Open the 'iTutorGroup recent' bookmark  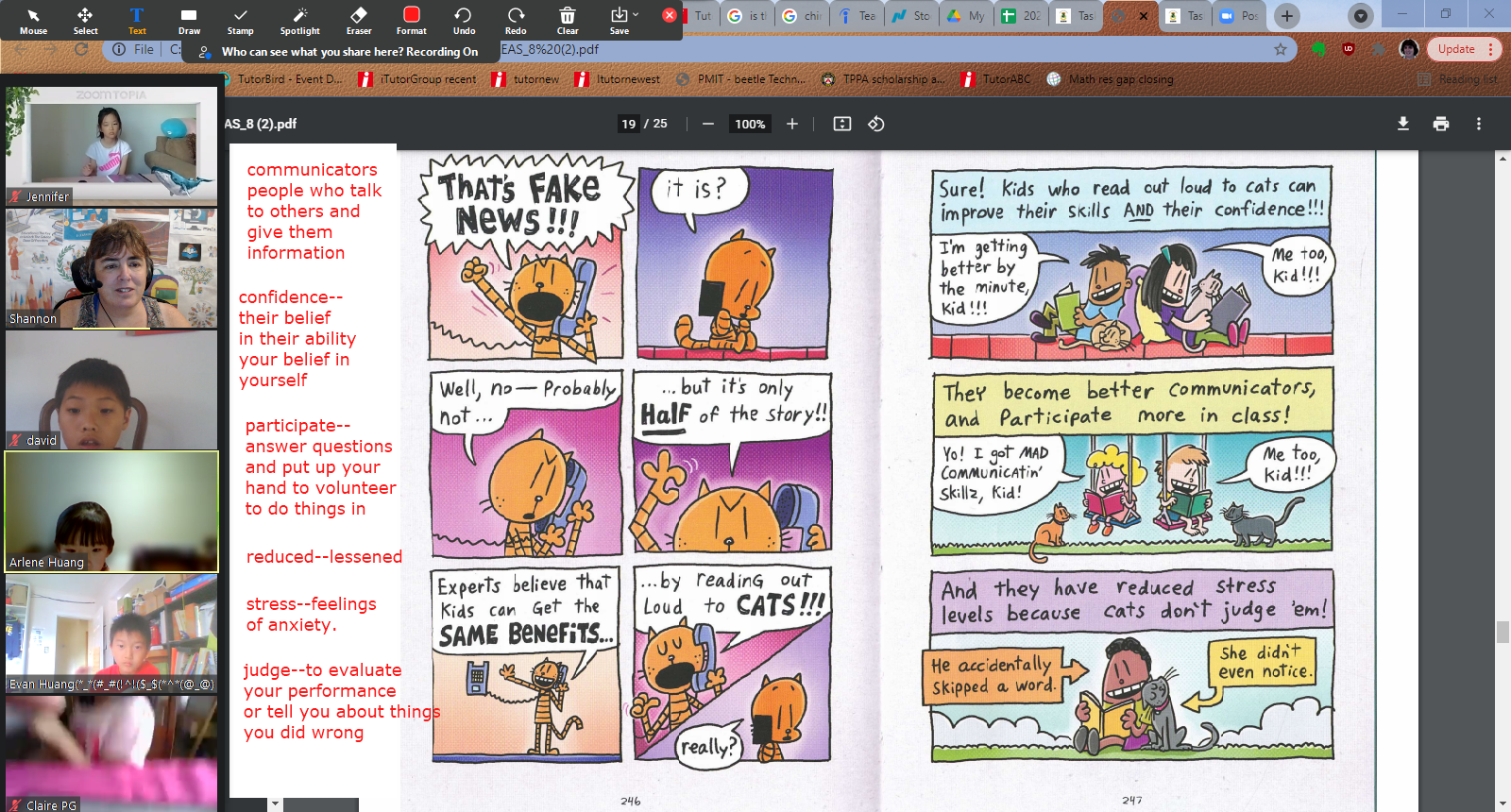417,79
